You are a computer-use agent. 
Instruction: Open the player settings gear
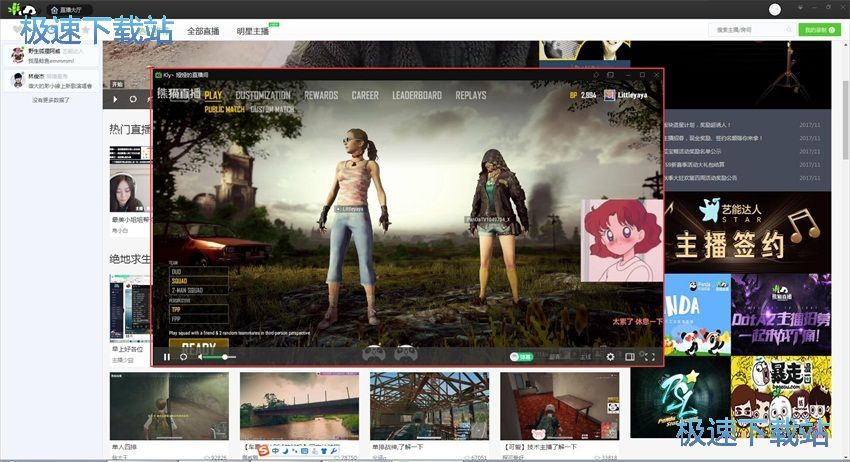click(x=610, y=357)
